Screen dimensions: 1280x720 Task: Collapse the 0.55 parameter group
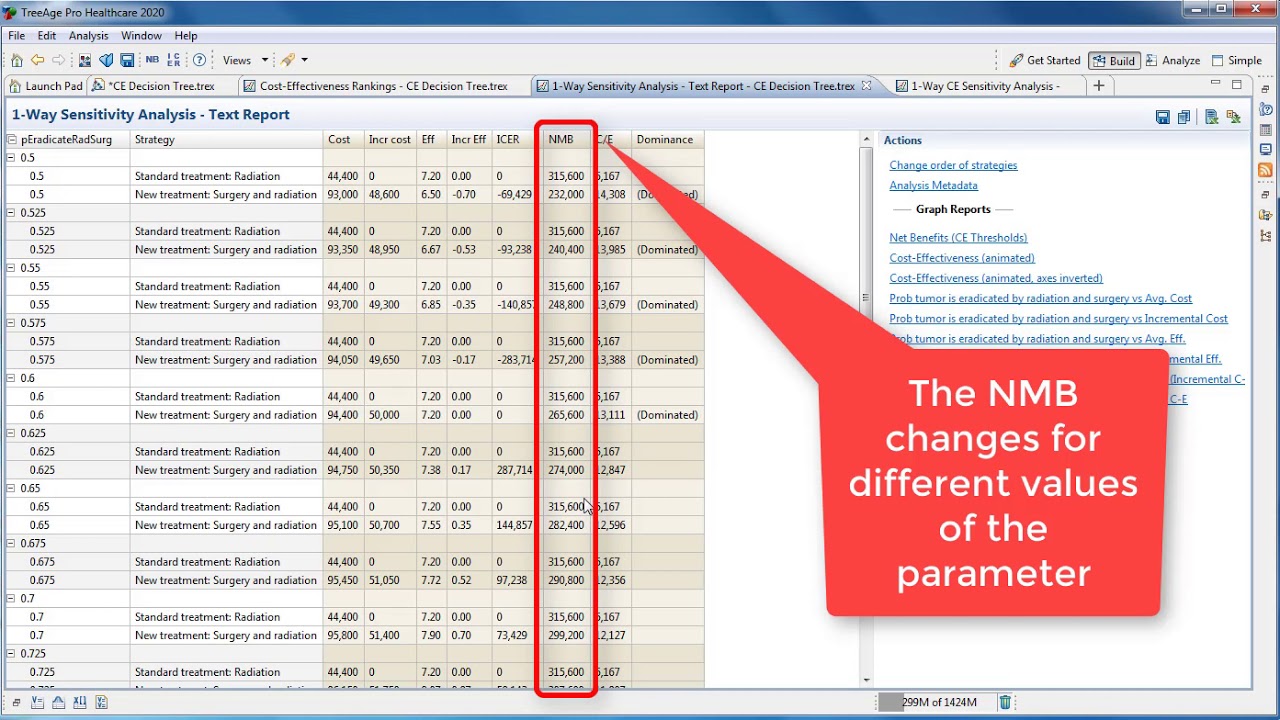pyautogui.click(x=12, y=268)
